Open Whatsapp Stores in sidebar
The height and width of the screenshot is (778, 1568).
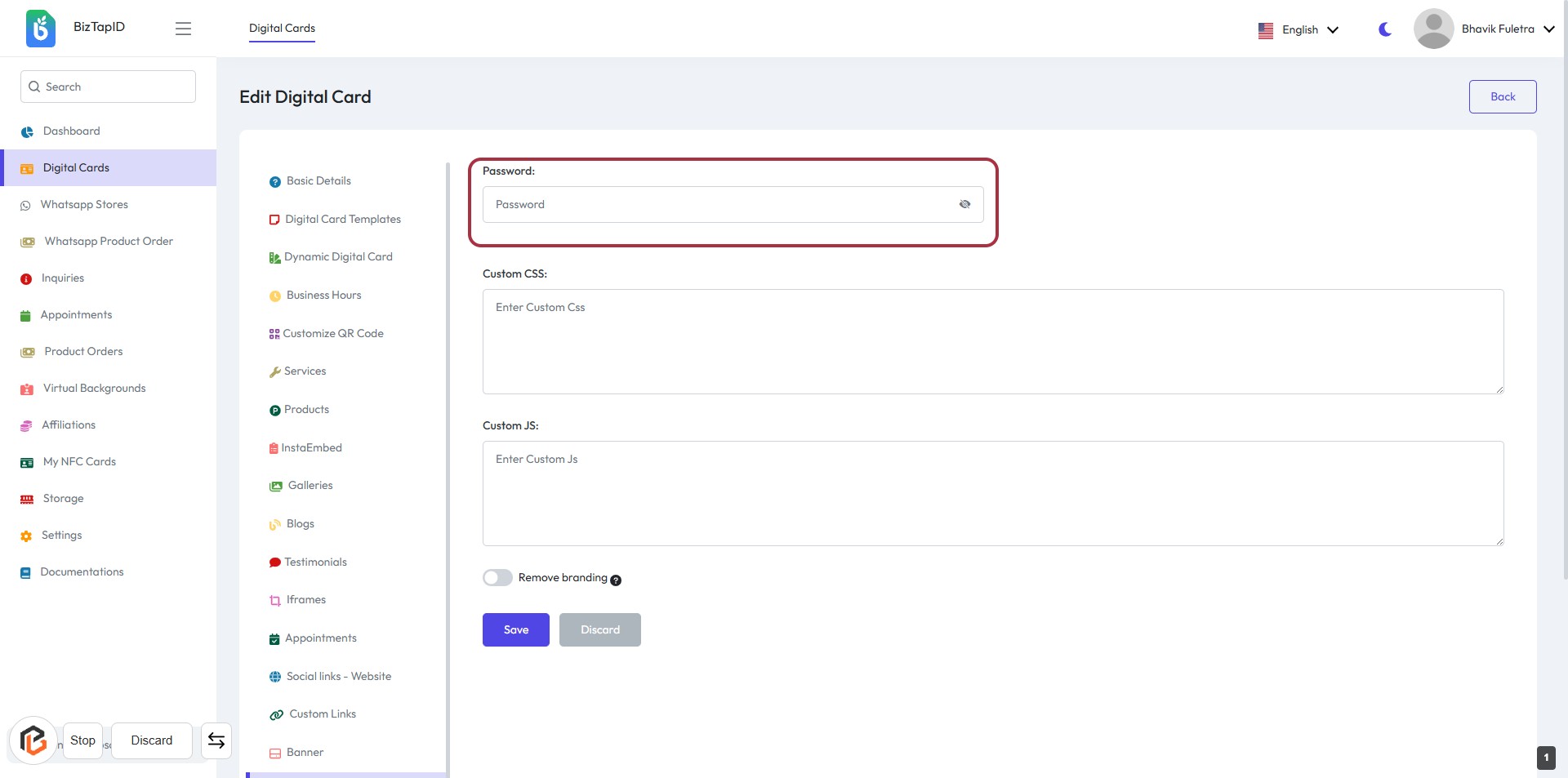(84, 205)
